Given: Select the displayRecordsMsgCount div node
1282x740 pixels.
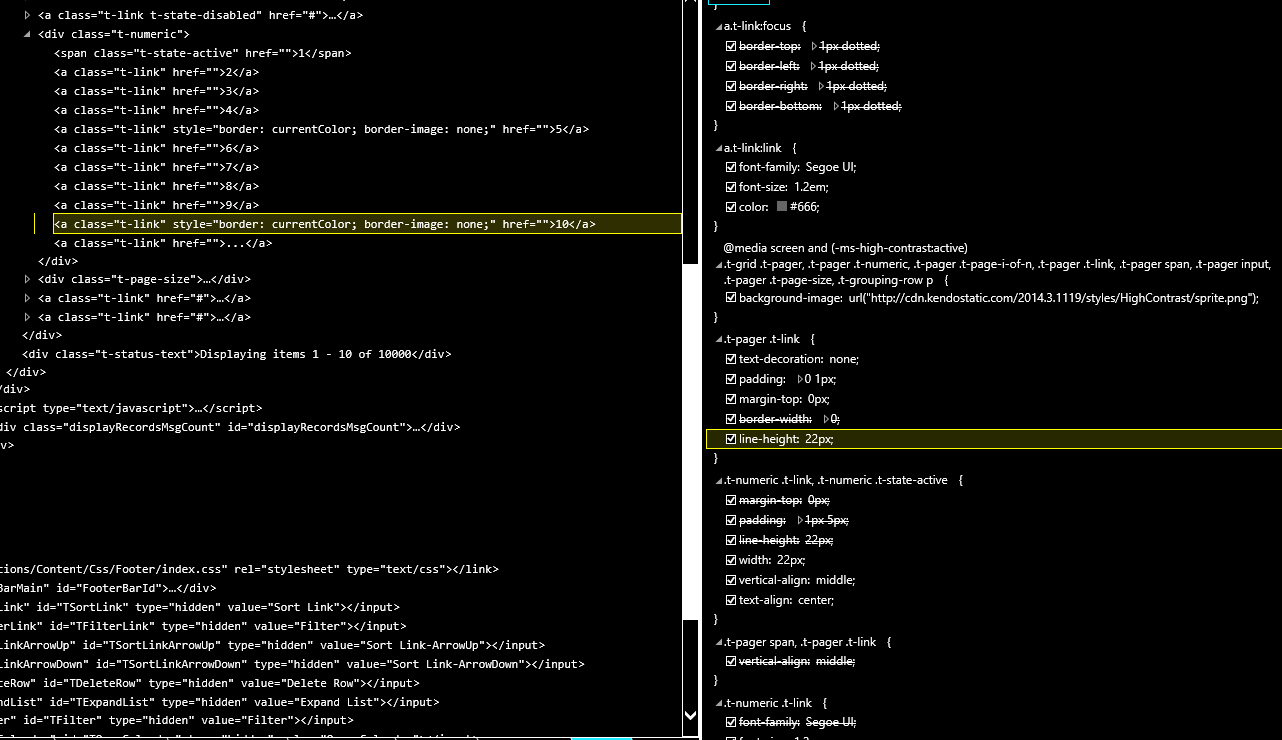Looking at the screenshot, I should pos(230,427).
